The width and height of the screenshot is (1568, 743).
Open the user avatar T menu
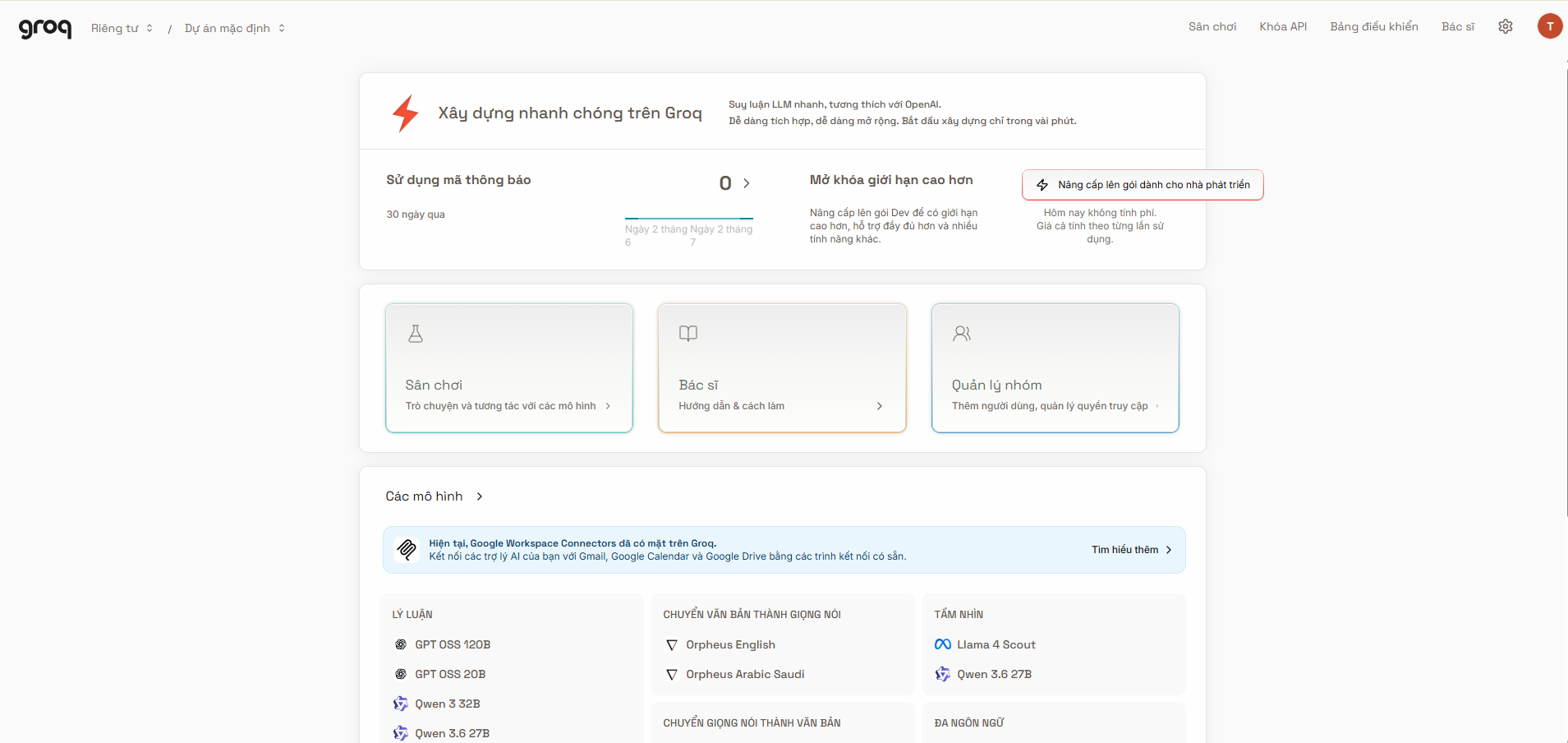(1550, 26)
